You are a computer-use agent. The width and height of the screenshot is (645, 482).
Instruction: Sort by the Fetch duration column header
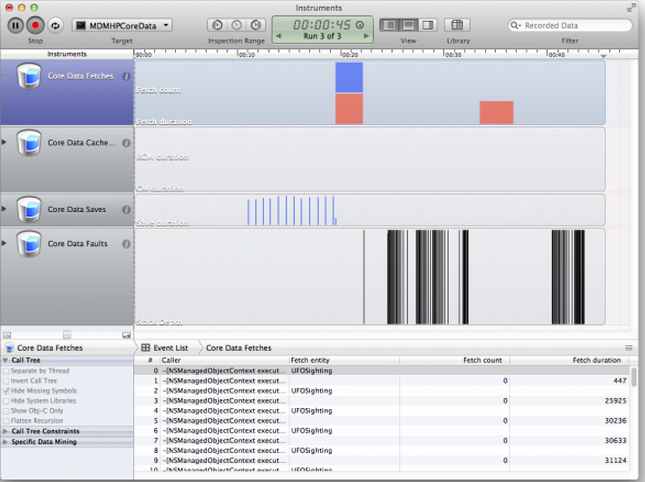596,359
